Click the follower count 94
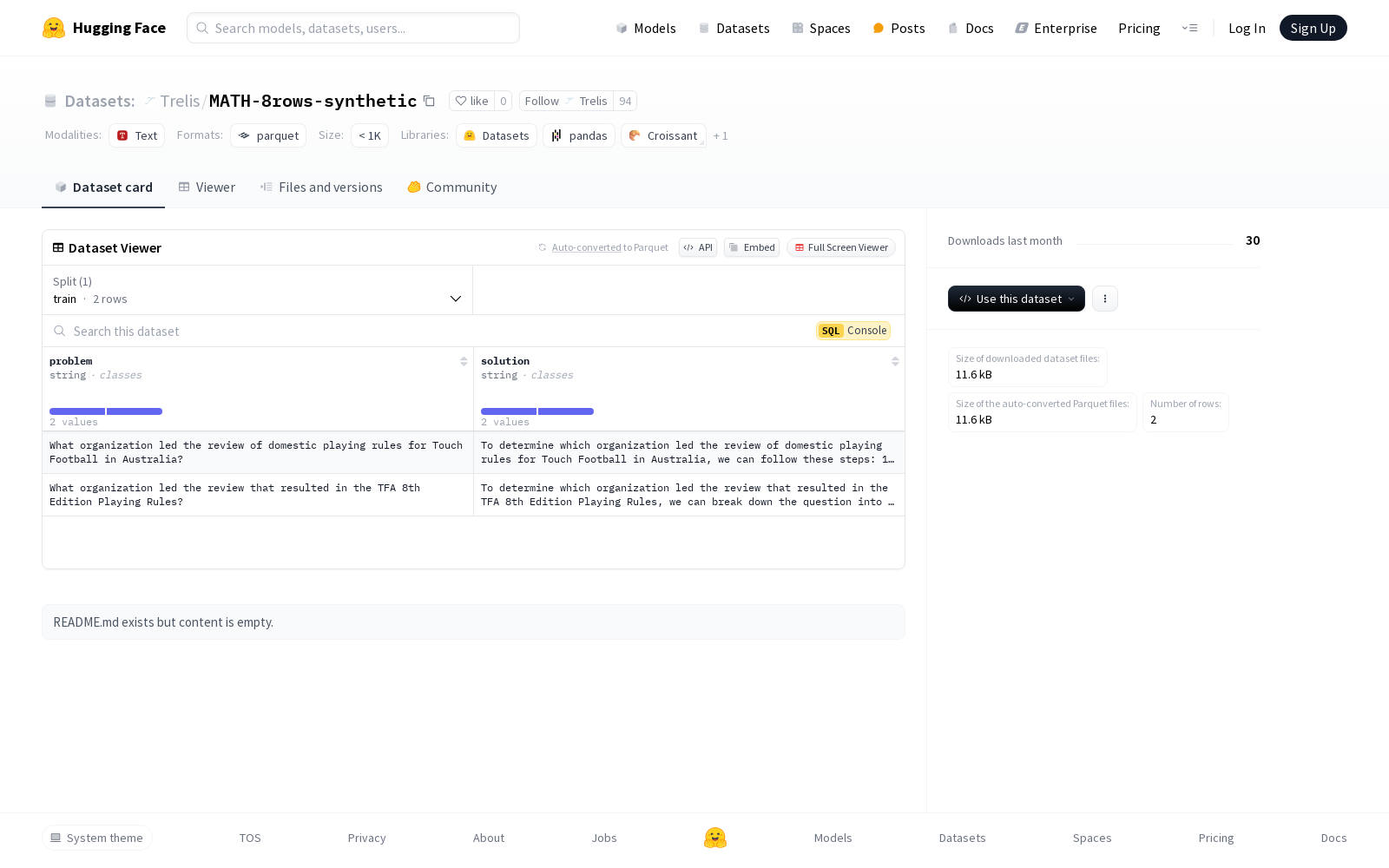The height and width of the screenshot is (868, 1389). [x=625, y=101]
